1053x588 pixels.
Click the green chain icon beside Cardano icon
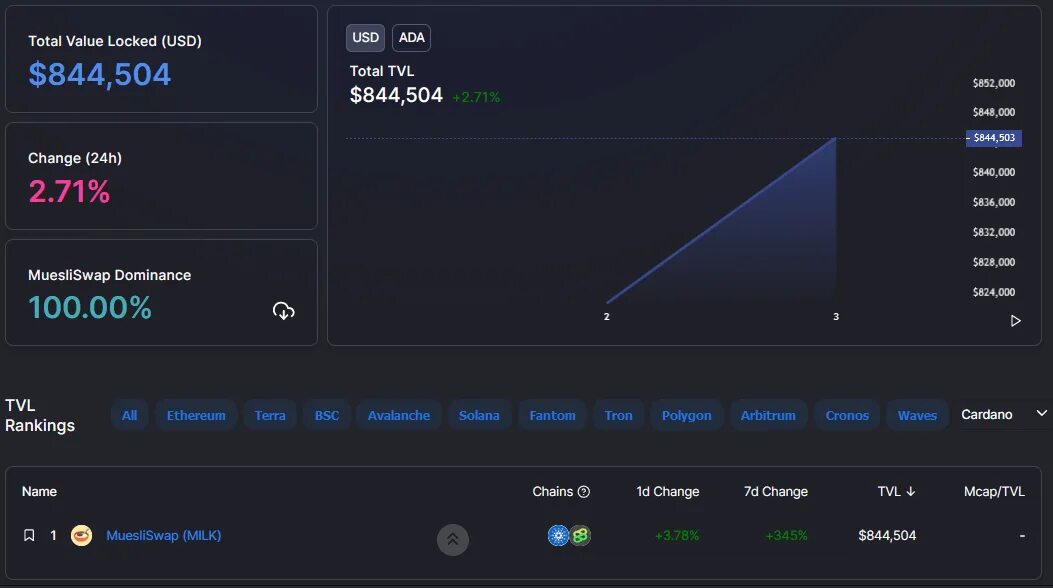(x=581, y=535)
